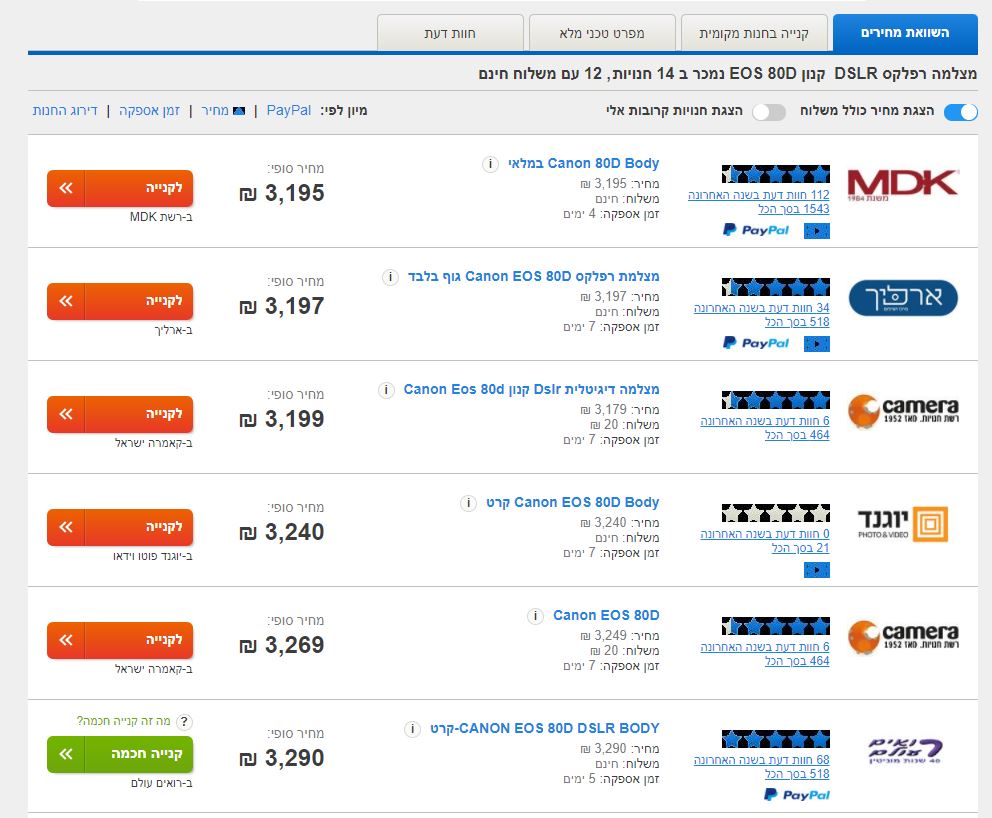
Task: Click זמן אספקה: 5 ימים text
Action: [611, 779]
